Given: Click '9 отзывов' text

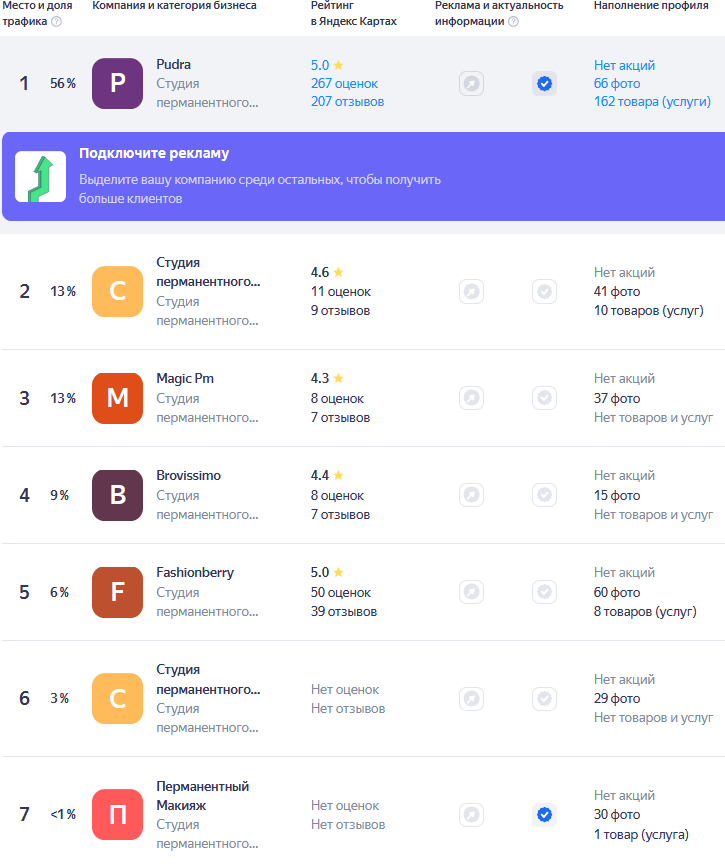Looking at the screenshot, I should 340,311.
